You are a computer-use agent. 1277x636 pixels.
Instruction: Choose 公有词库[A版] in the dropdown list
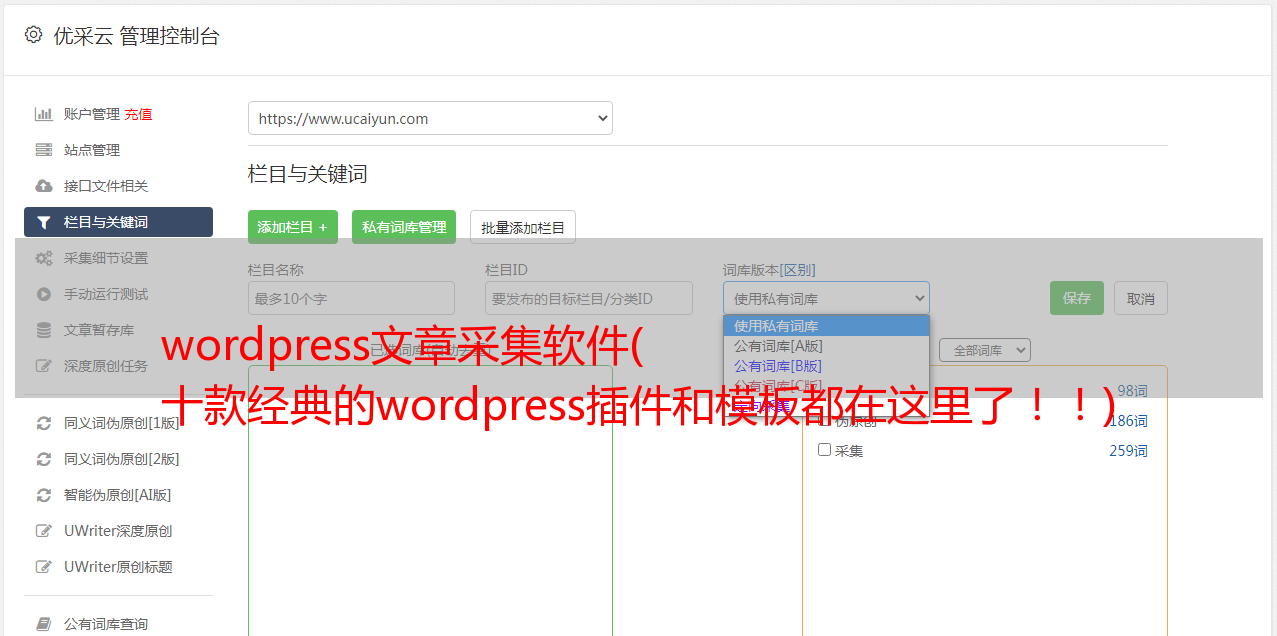(826, 346)
